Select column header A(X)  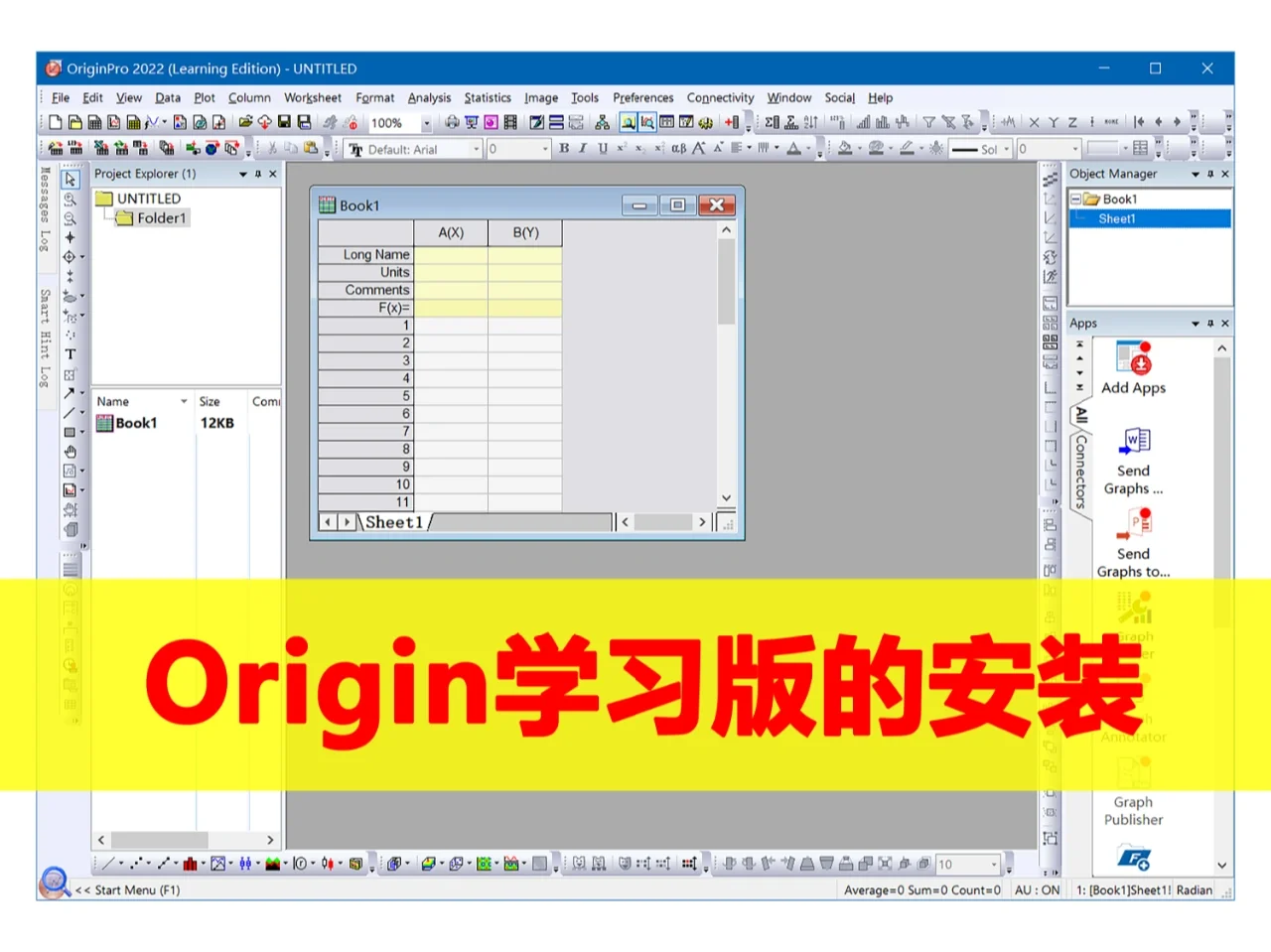click(x=451, y=232)
